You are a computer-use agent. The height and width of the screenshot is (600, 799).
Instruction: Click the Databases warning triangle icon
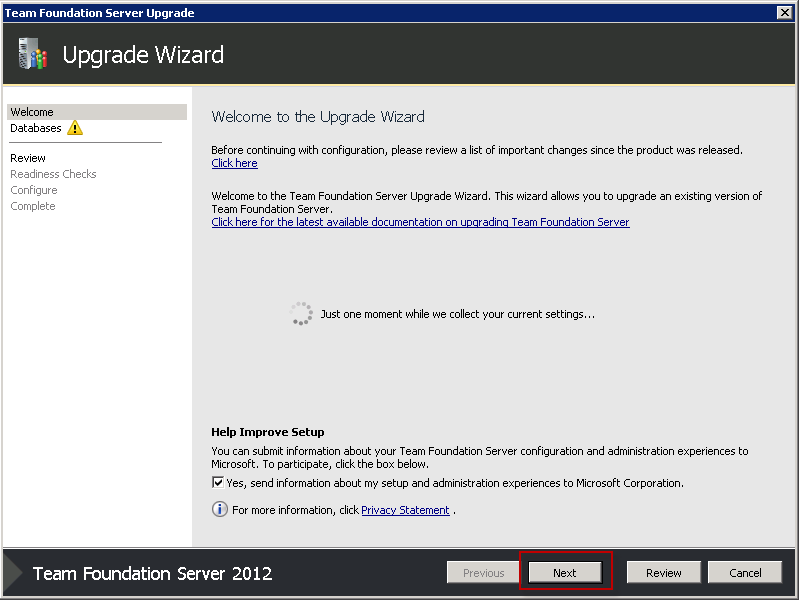(75, 127)
